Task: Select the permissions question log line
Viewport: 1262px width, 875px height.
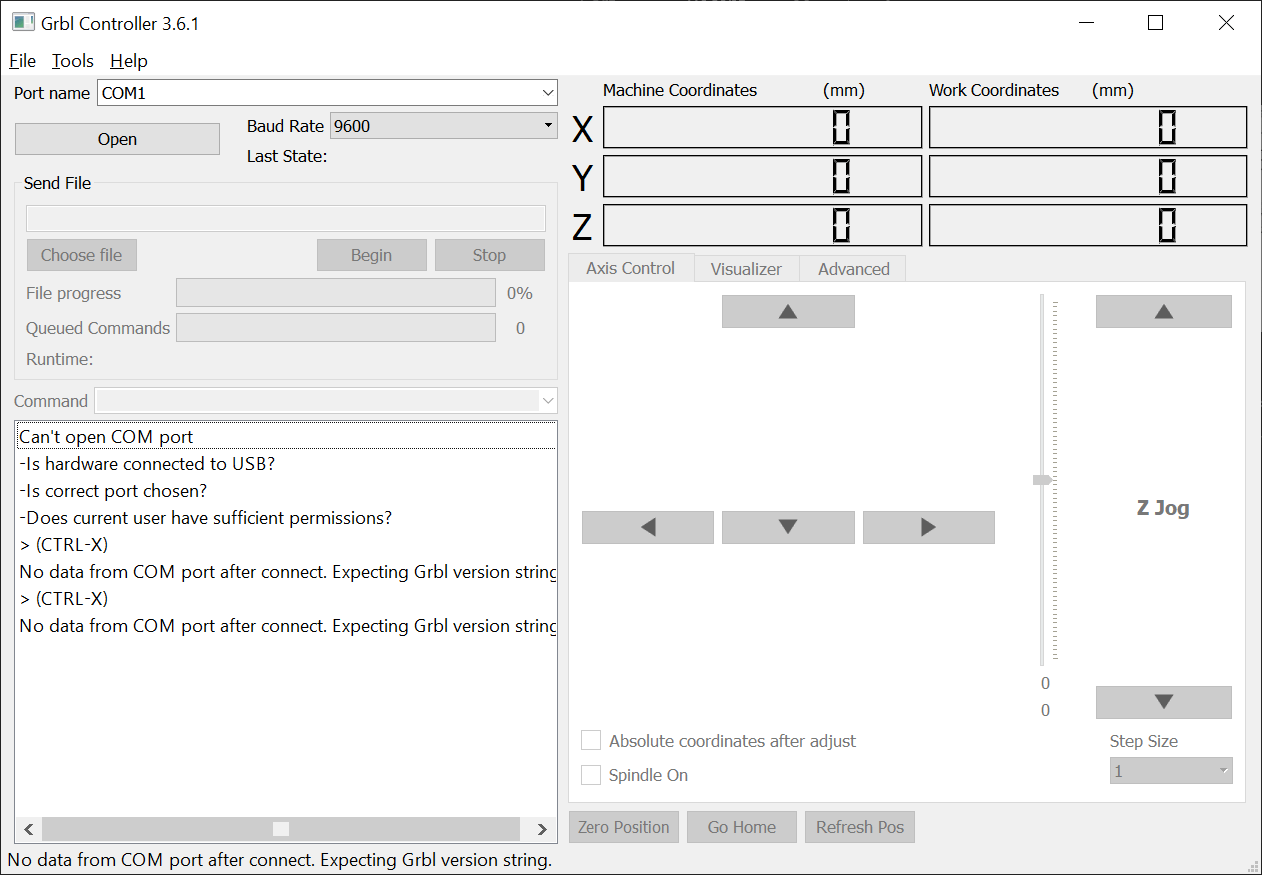Action: click(286, 518)
